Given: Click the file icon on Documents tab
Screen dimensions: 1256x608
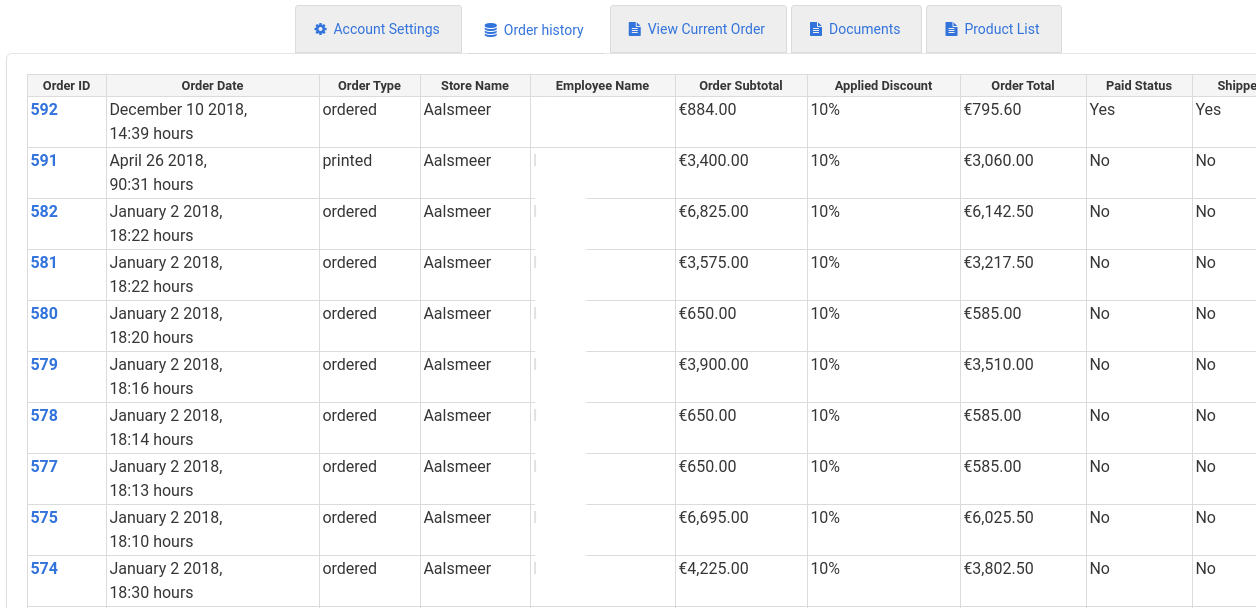Looking at the screenshot, I should (x=816, y=29).
